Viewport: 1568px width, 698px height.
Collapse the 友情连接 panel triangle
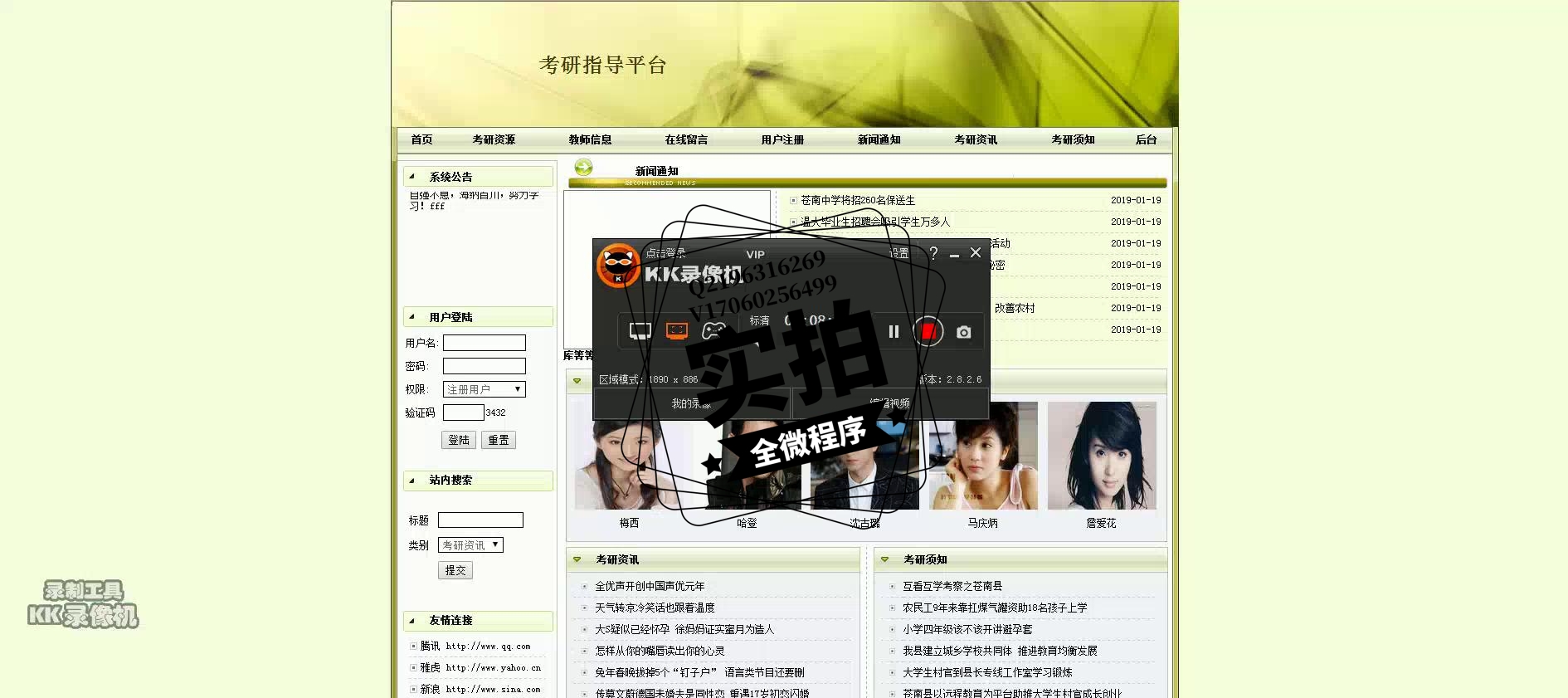click(411, 619)
